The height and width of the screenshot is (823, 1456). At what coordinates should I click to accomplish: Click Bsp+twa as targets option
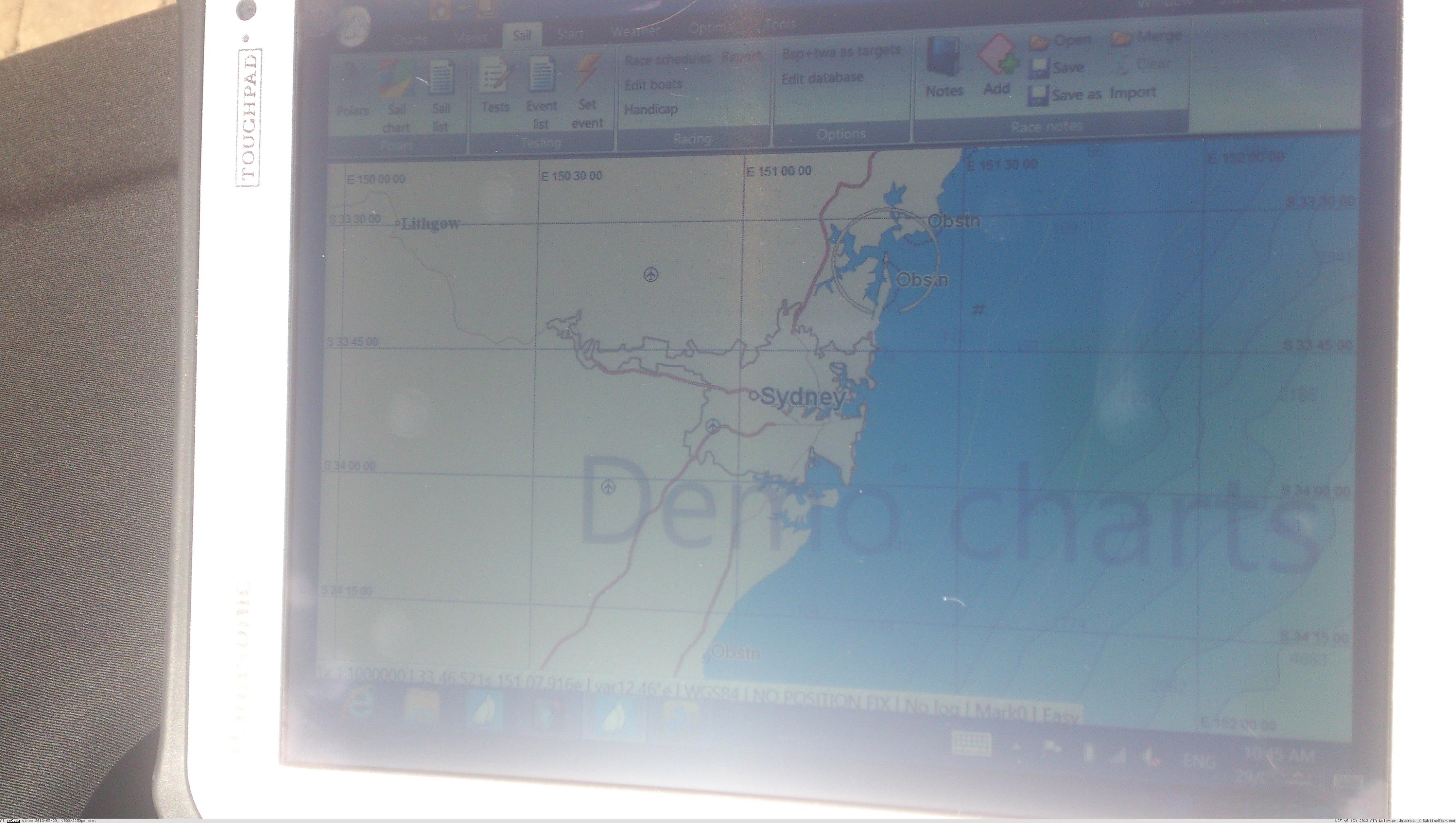tap(841, 52)
